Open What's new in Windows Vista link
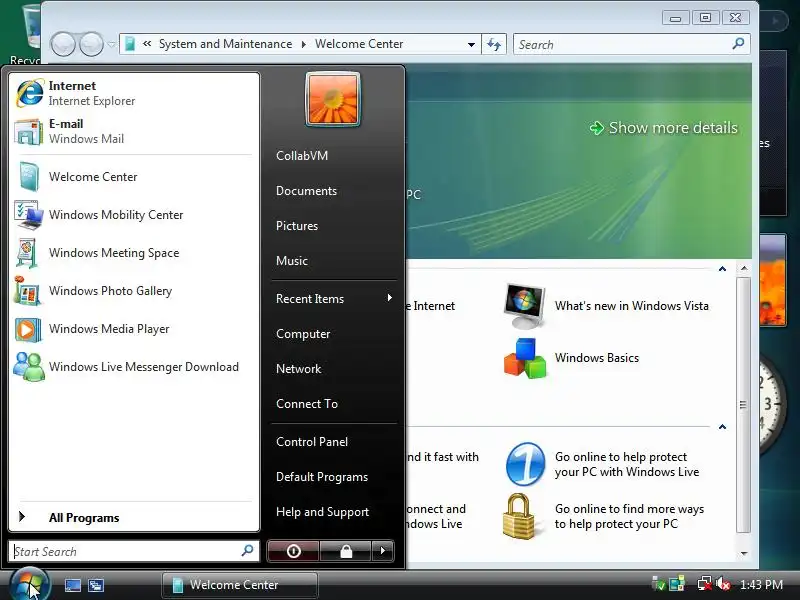Image resolution: width=800 pixels, height=600 pixels. (632, 306)
